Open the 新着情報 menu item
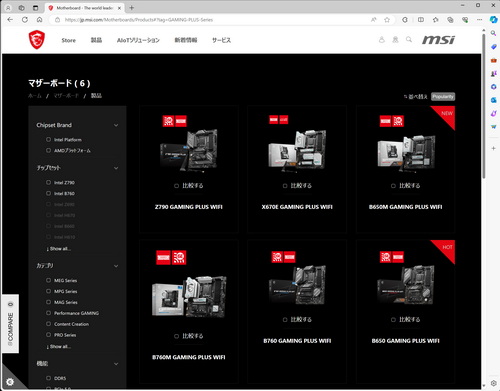The height and width of the screenshot is (391, 500). 186,40
